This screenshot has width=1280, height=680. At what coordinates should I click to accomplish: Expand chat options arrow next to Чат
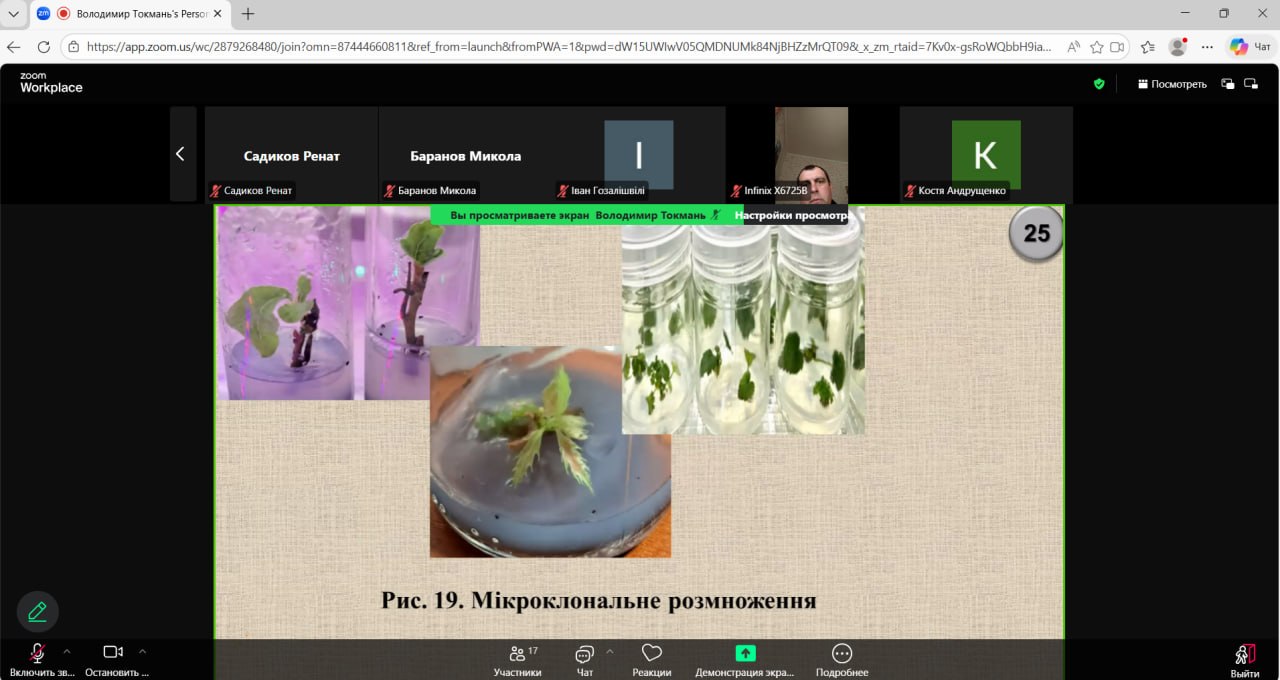pos(609,651)
